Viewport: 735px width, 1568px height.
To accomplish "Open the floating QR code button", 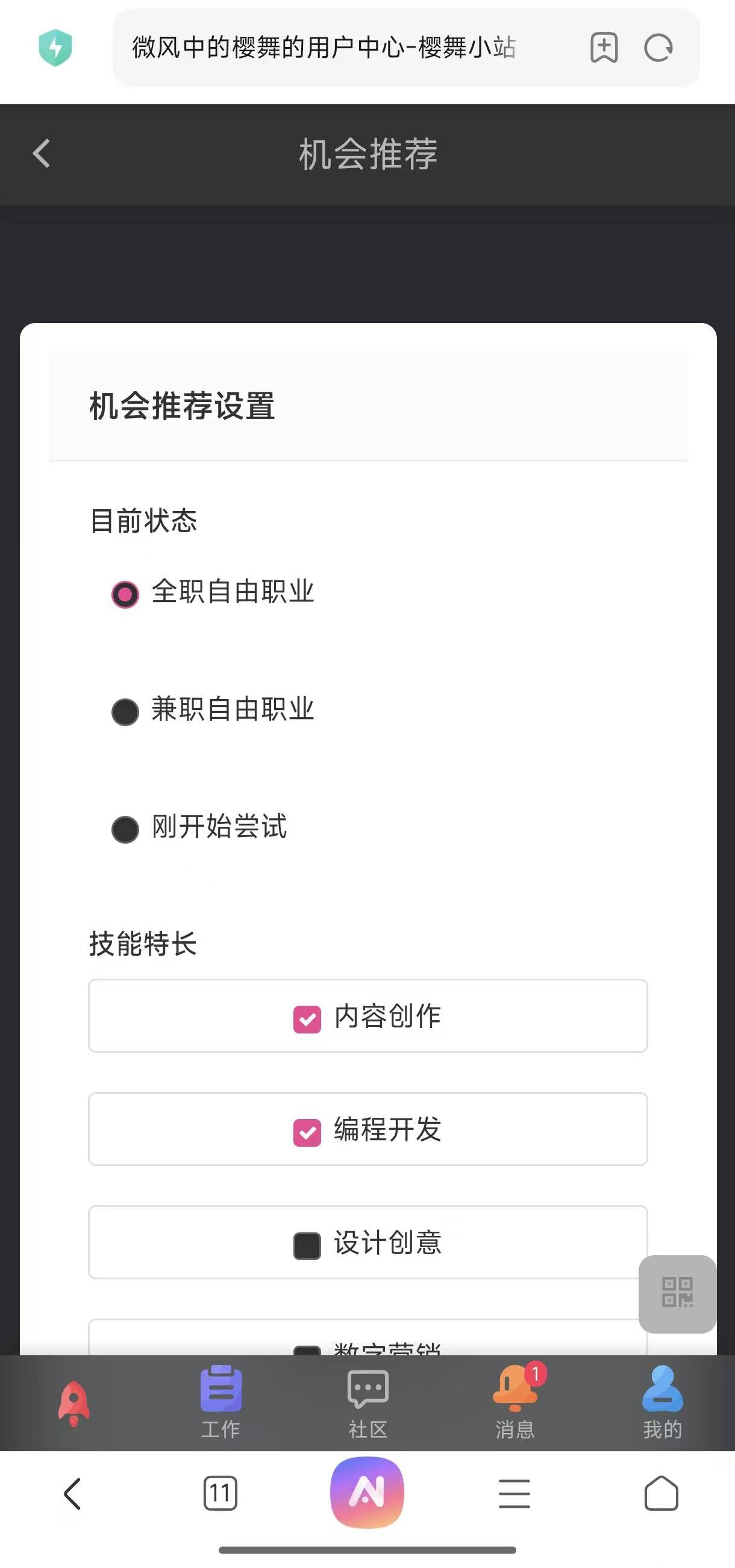I will click(677, 1293).
